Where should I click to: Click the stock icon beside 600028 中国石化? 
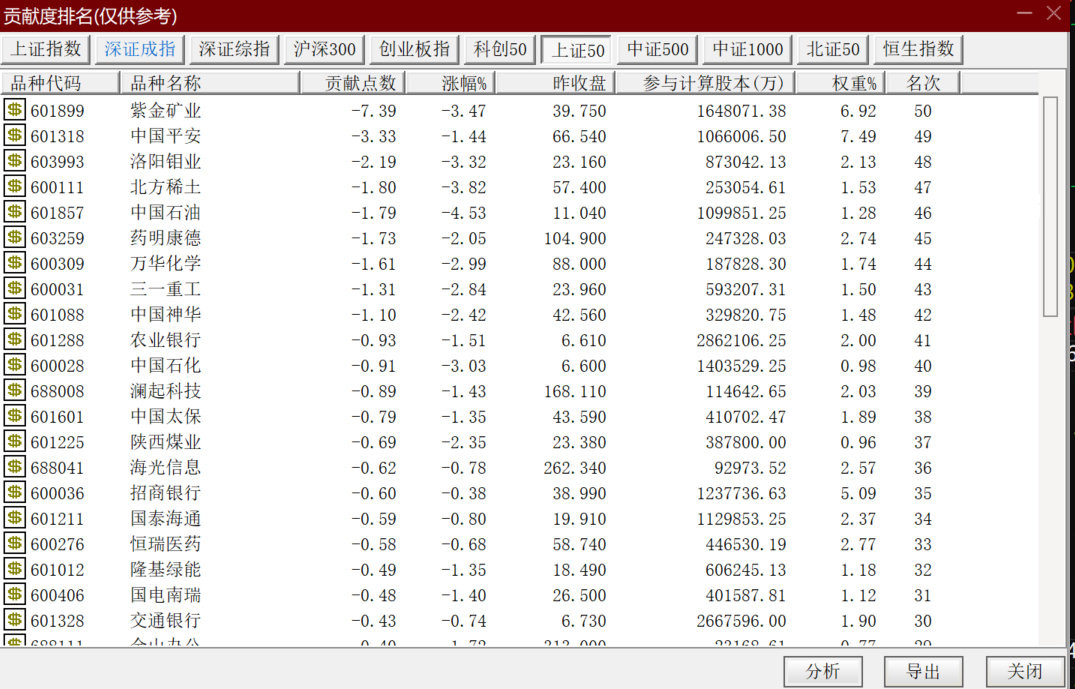(14, 365)
